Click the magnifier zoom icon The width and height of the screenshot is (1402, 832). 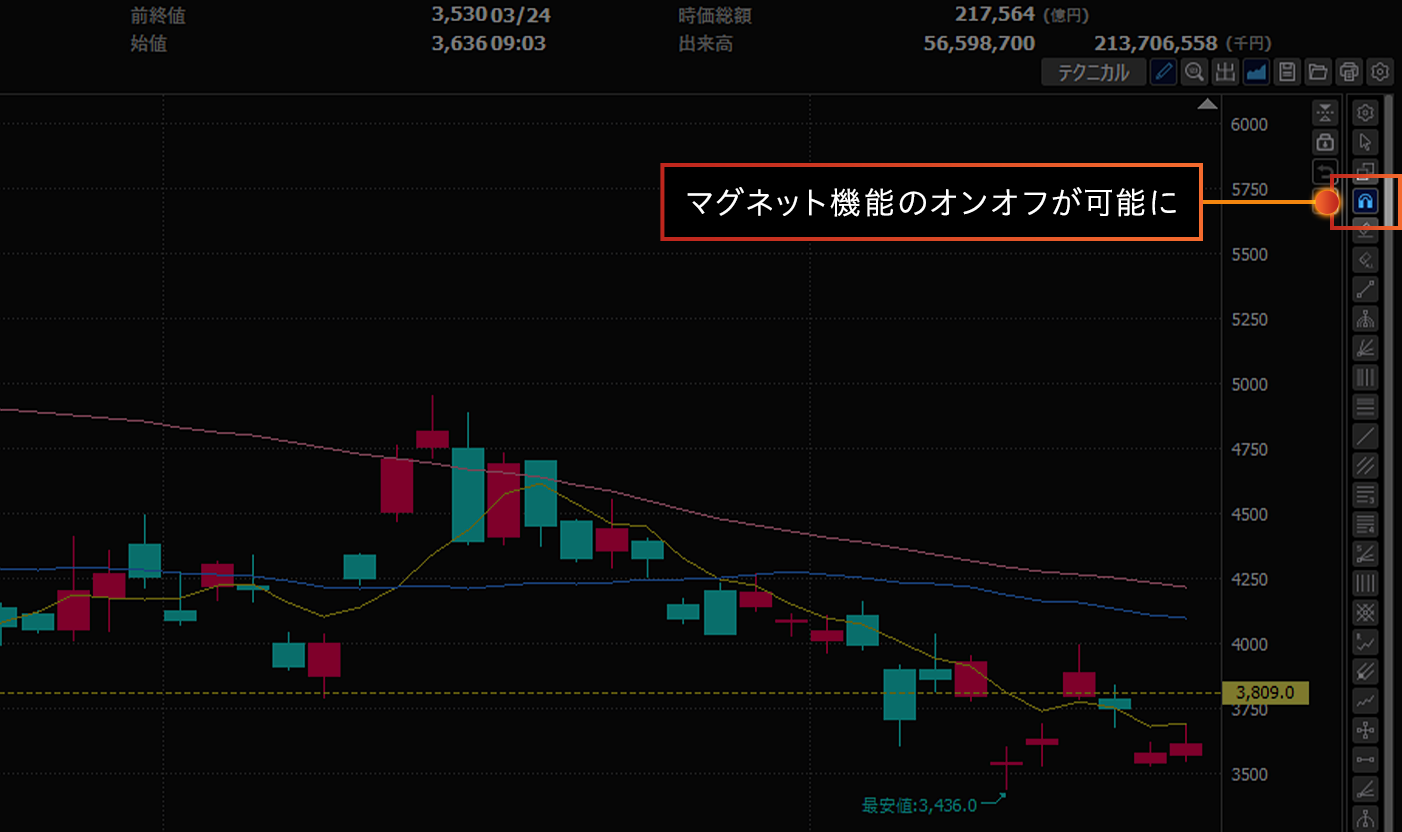coord(1194,72)
